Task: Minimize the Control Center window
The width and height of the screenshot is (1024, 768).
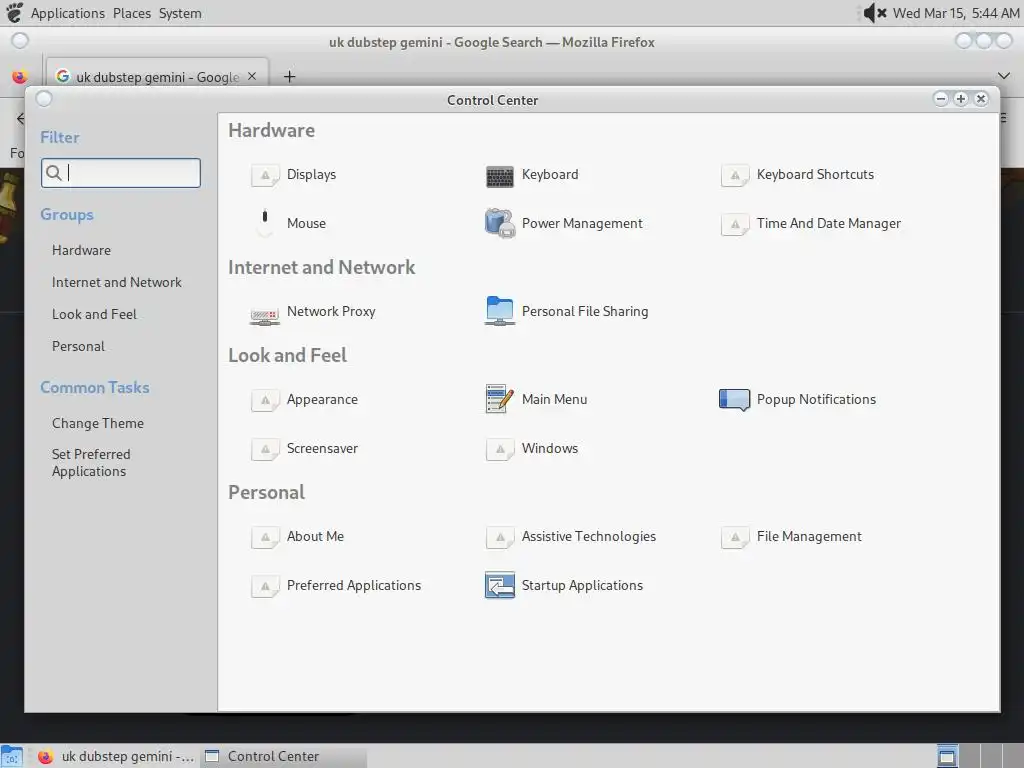Action: pyautogui.click(x=941, y=99)
